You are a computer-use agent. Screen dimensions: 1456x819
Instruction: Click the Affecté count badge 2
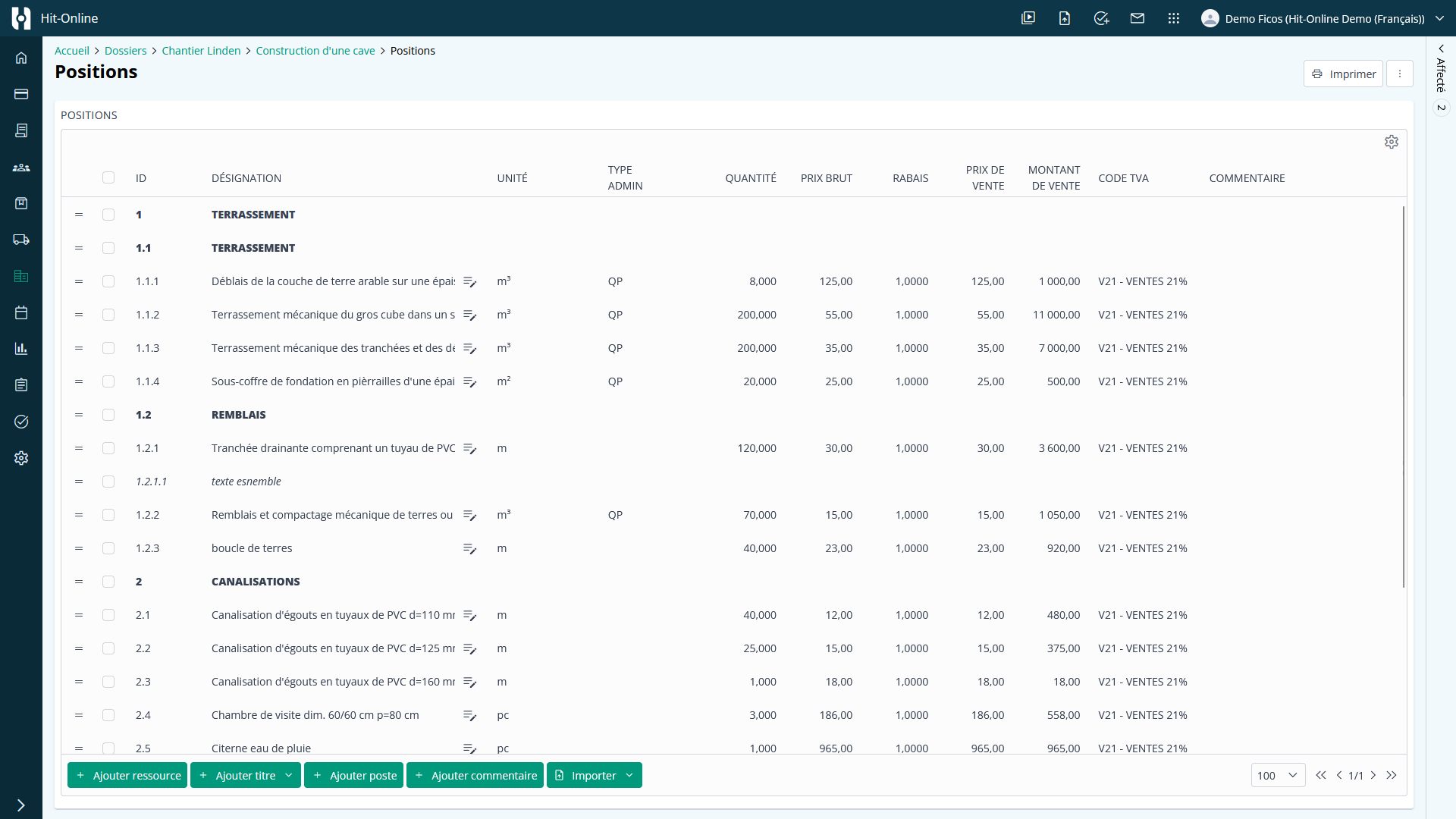click(x=1442, y=108)
